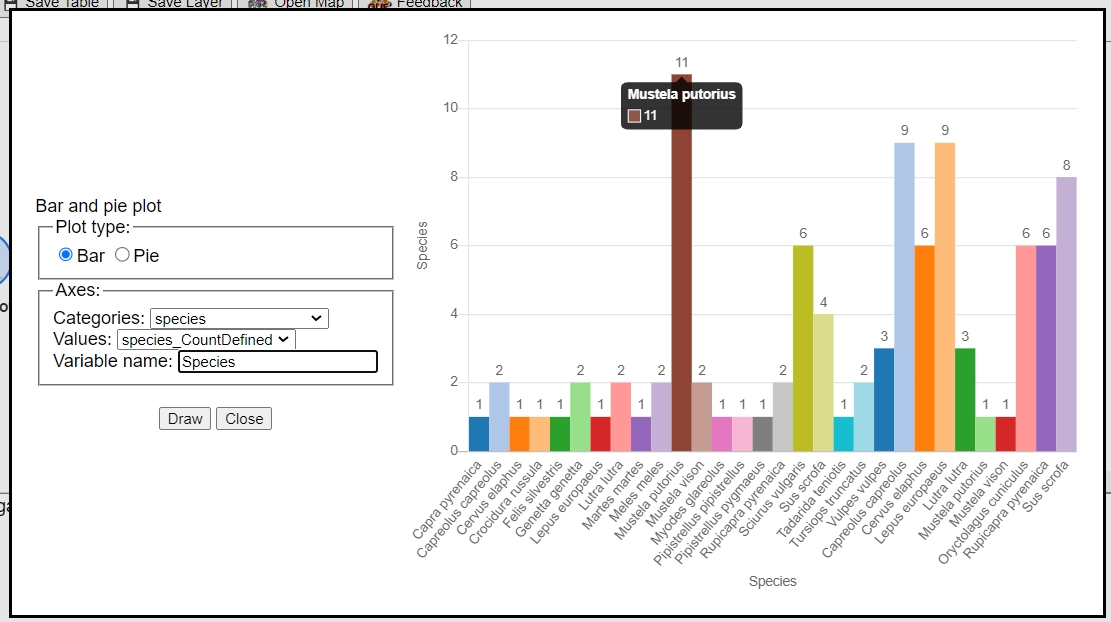Click the Crocidura russula bar
Viewport: 1111px width, 622px height.
(x=539, y=434)
